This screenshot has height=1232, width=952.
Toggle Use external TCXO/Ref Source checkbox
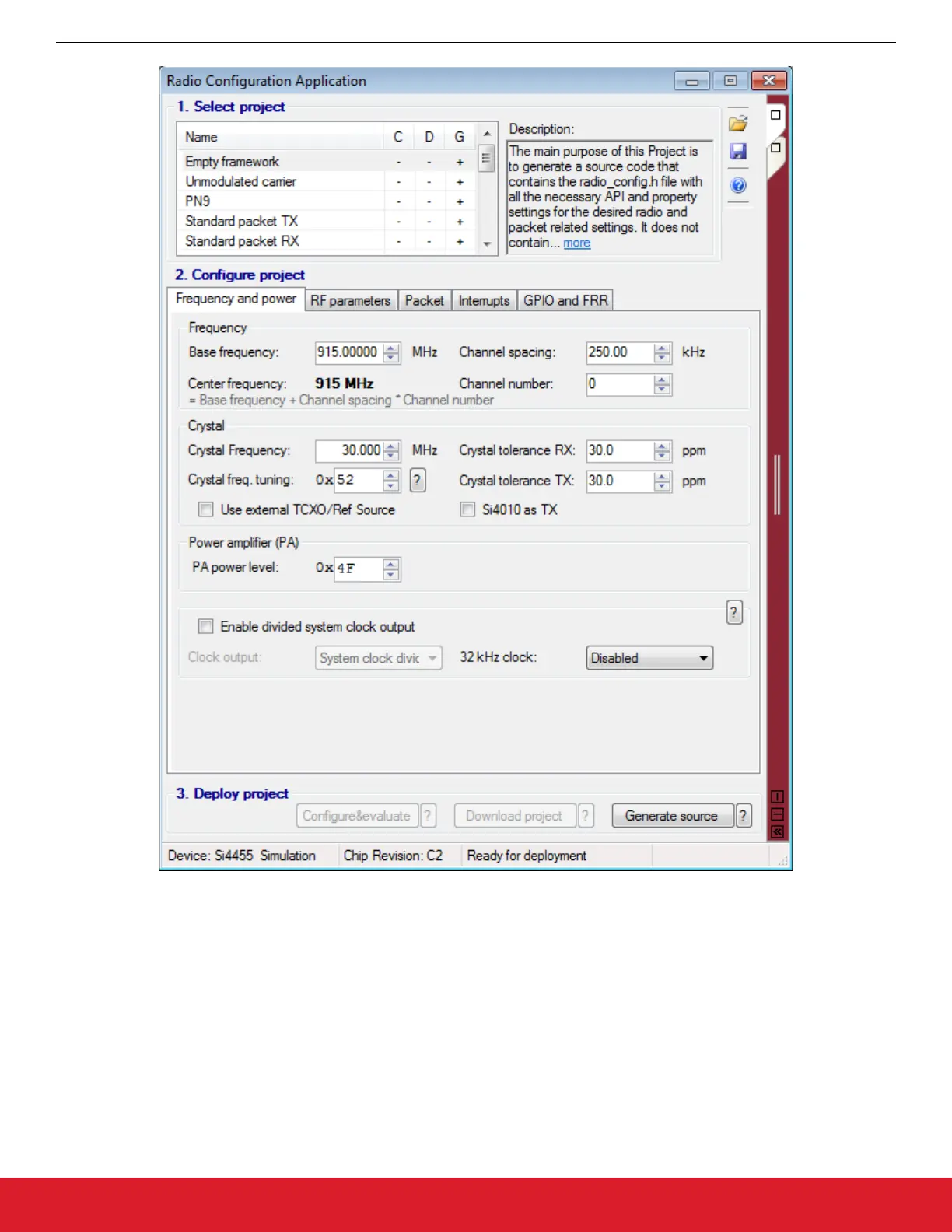pyautogui.click(x=205, y=509)
